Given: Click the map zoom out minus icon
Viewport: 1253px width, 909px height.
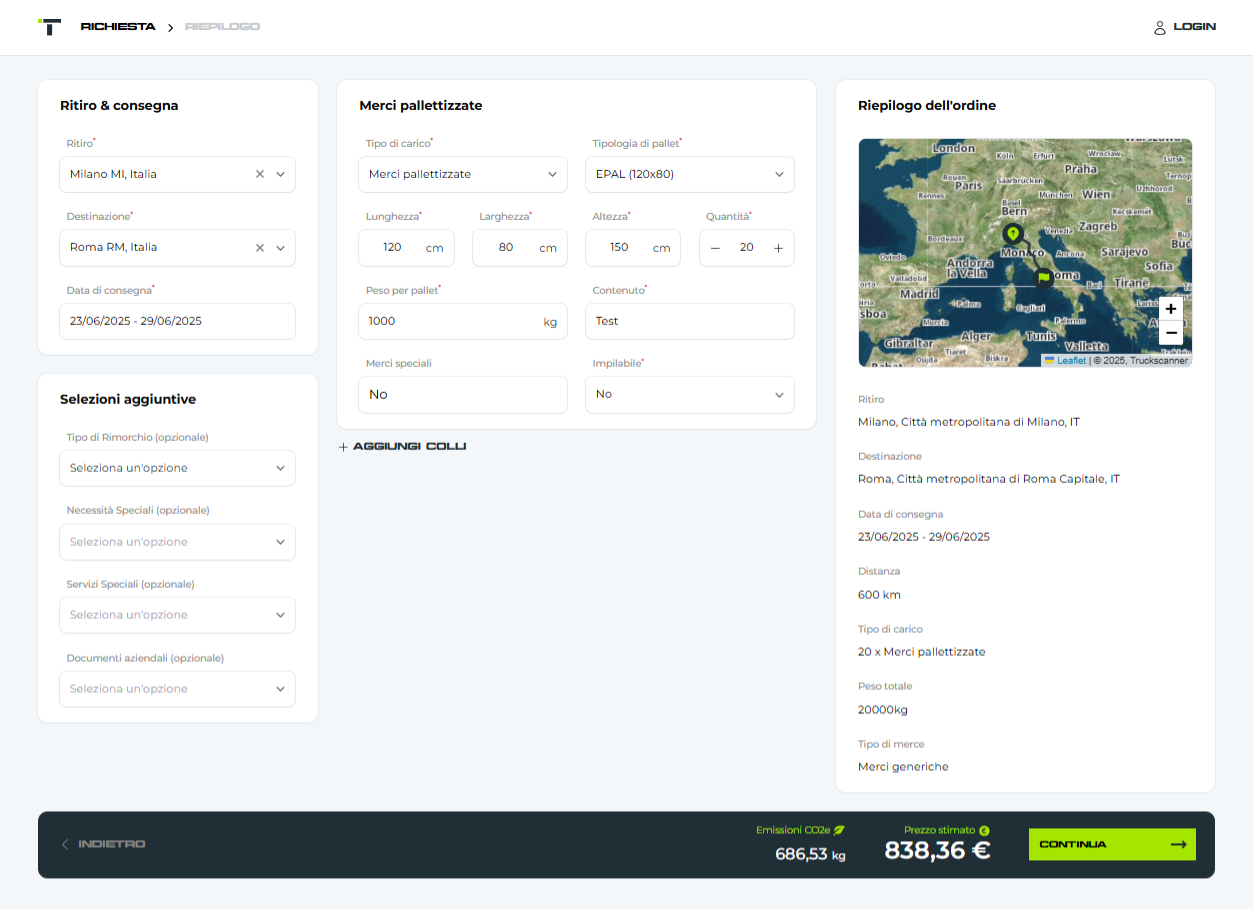Looking at the screenshot, I should point(1171,333).
